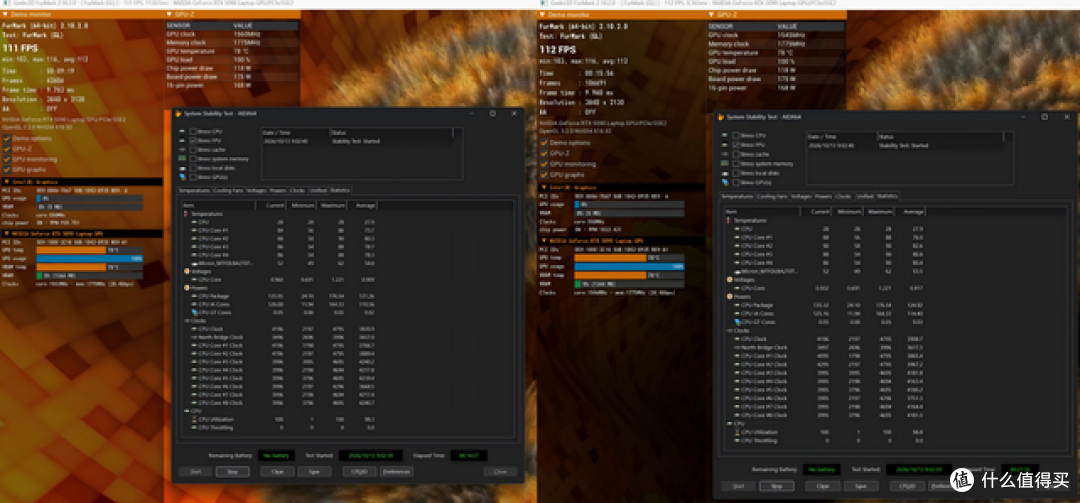Uncheck Stress FPU in left AIDA64 window
This screenshot has height=503, width=1080.
tap(193, 140)
